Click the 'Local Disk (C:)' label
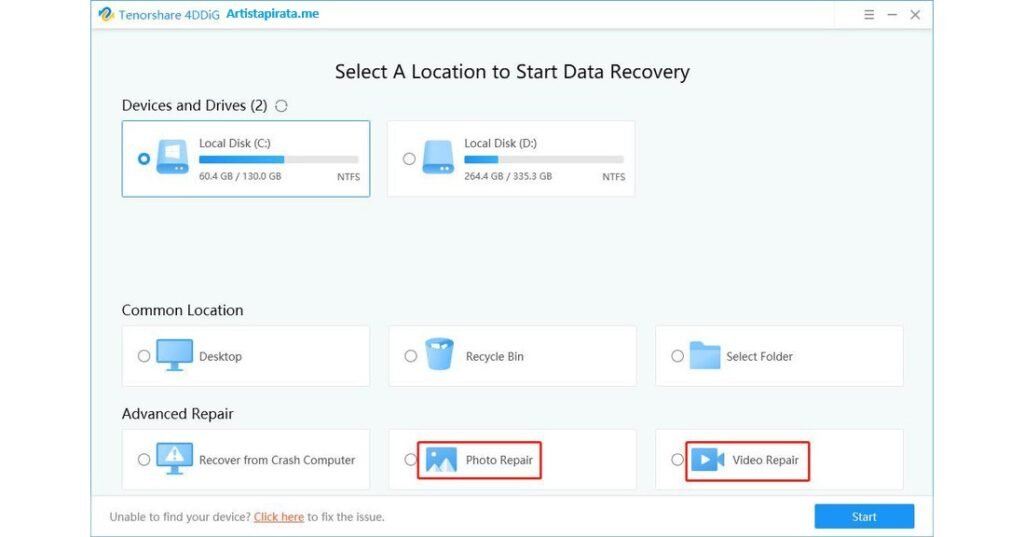The width and height of the screenshot is (1024, 537). pos(234,143)
